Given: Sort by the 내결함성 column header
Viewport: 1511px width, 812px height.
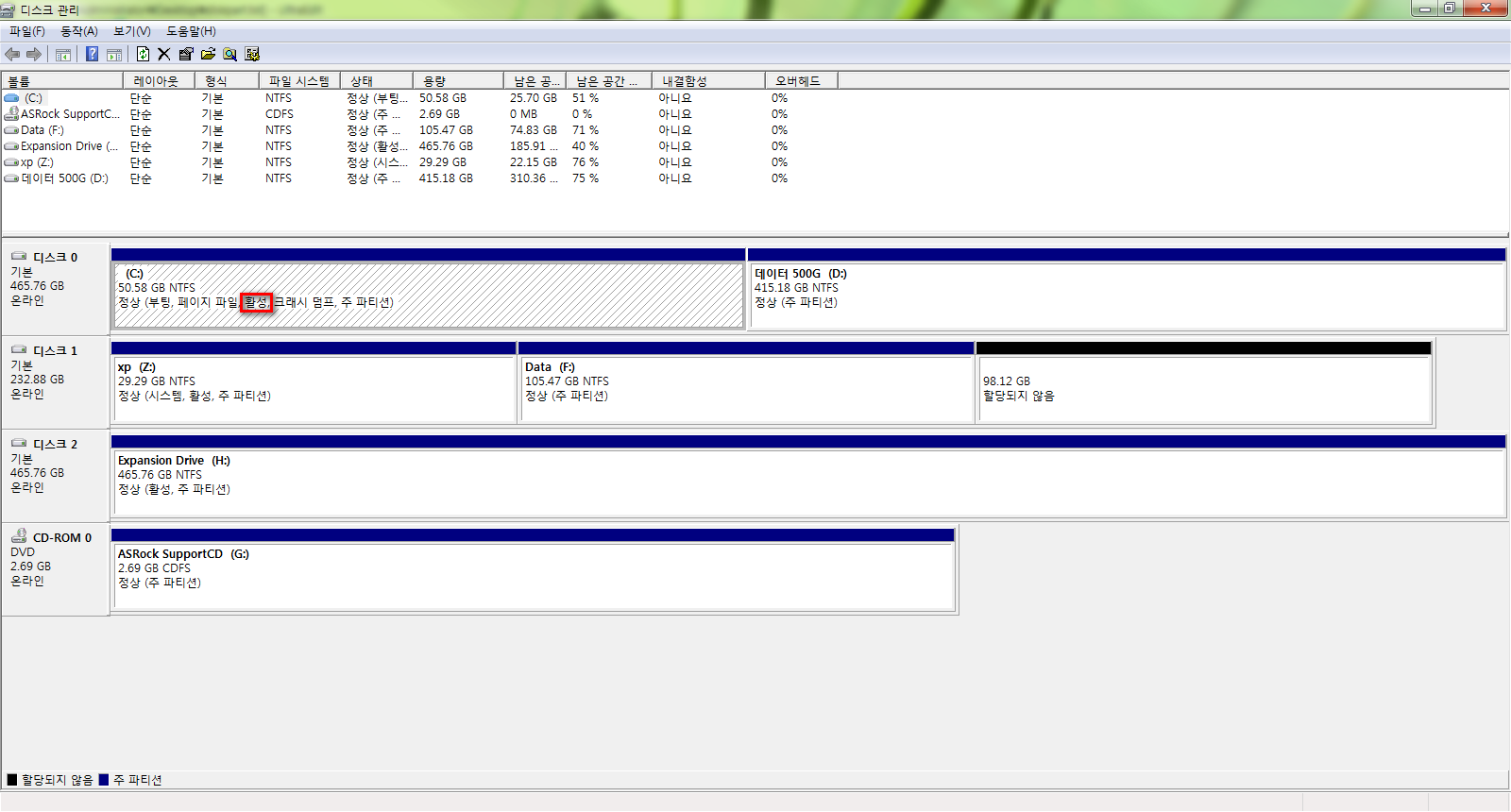Looking at the screenshot, I should (708, 81).
